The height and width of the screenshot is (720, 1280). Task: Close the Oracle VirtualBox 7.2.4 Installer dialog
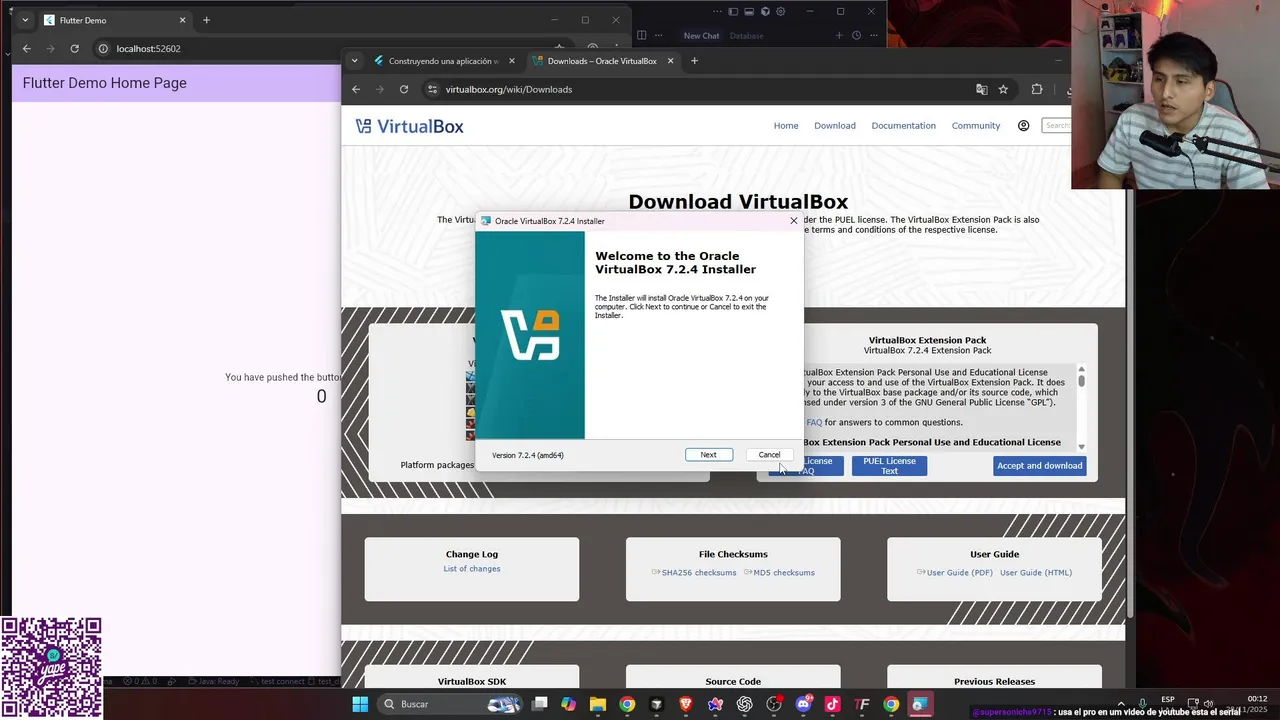[794, 221]
